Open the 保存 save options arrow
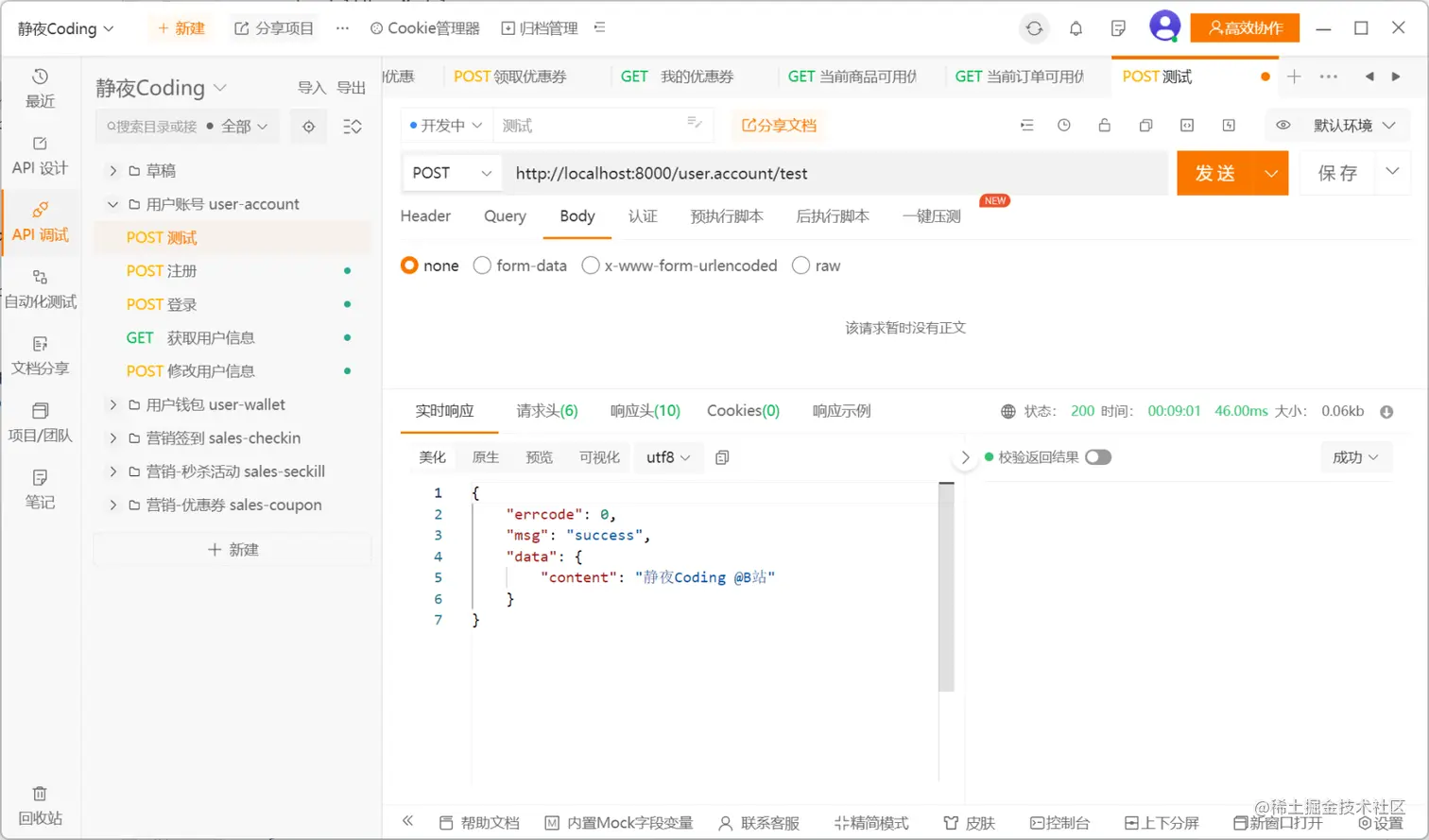This screenshot has height=840, width=1429. point(1392,171)
